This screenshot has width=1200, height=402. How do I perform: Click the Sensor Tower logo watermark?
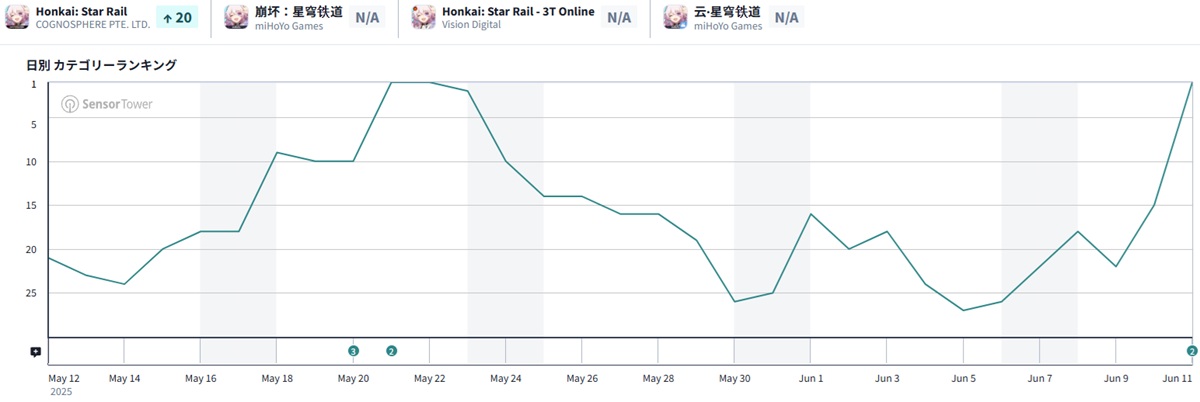[x=106, y=104]
